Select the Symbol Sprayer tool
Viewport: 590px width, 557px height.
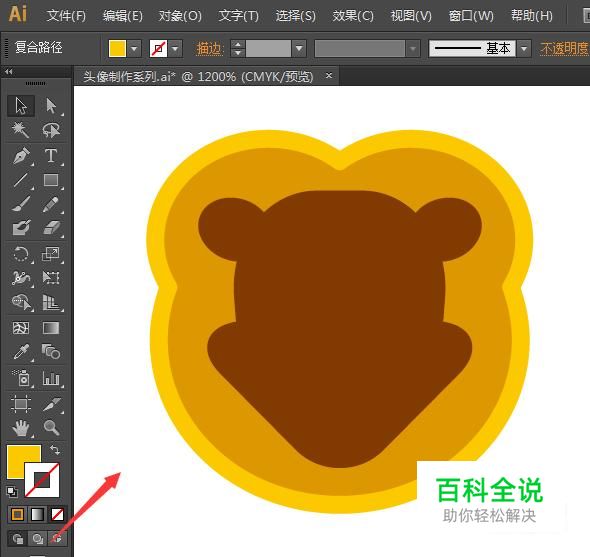pyautogui.click(x=21, y=378)
